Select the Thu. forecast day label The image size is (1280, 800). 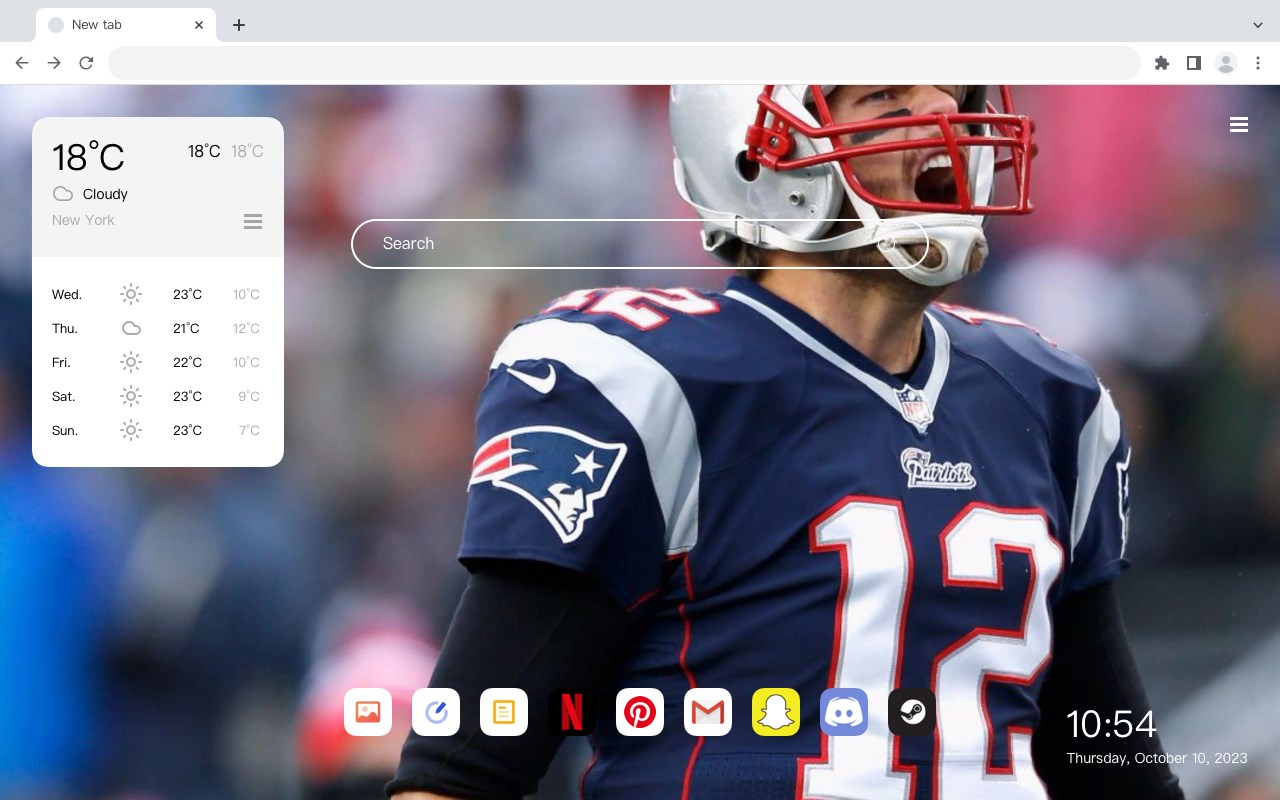[x=65, y=329]
